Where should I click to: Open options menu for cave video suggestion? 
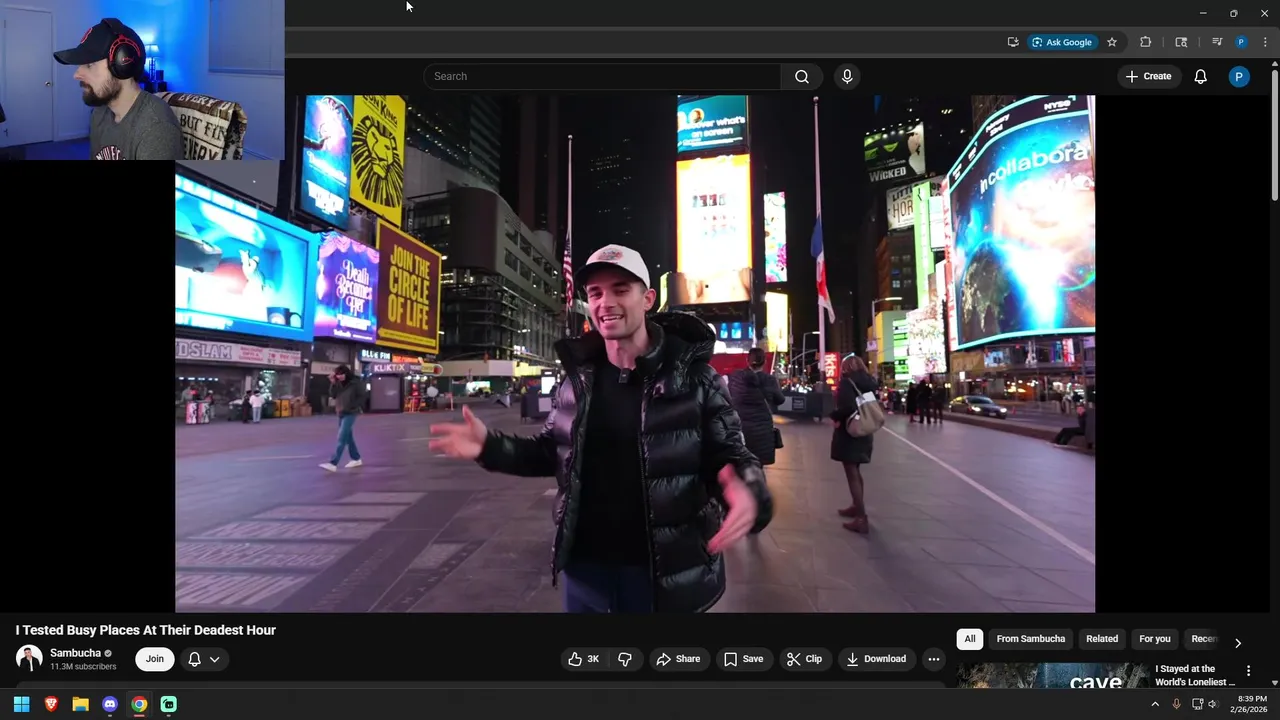click(x=1248, y=671)
